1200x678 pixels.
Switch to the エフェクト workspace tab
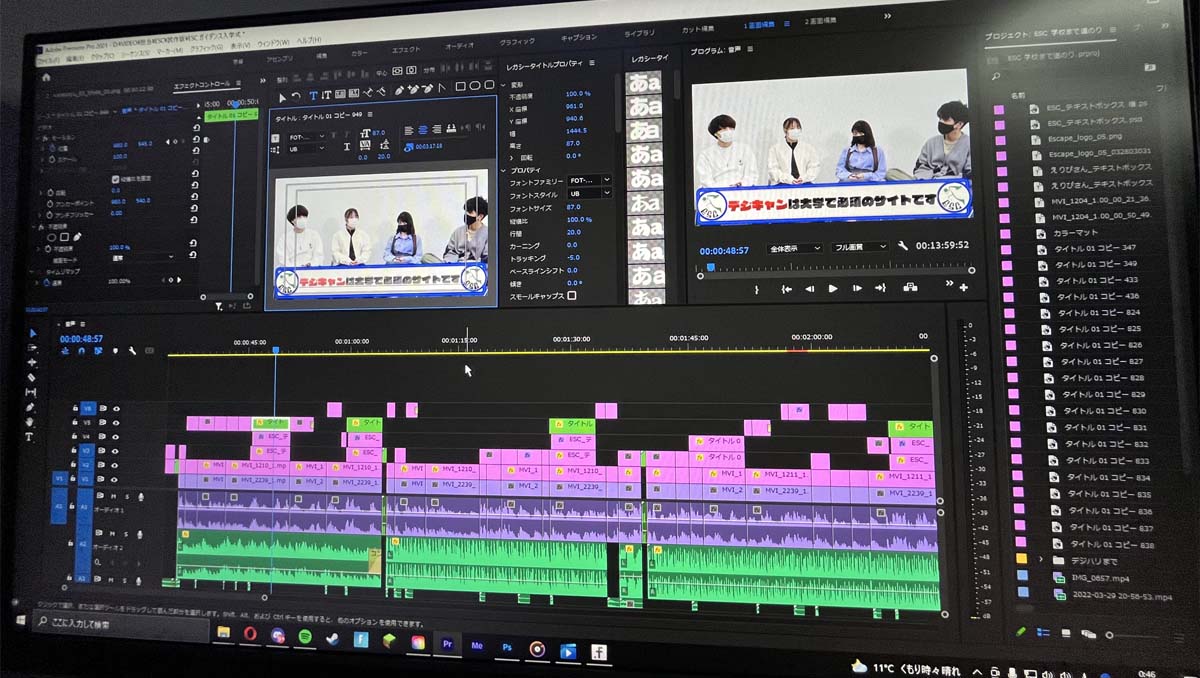[x=406, y=49]
